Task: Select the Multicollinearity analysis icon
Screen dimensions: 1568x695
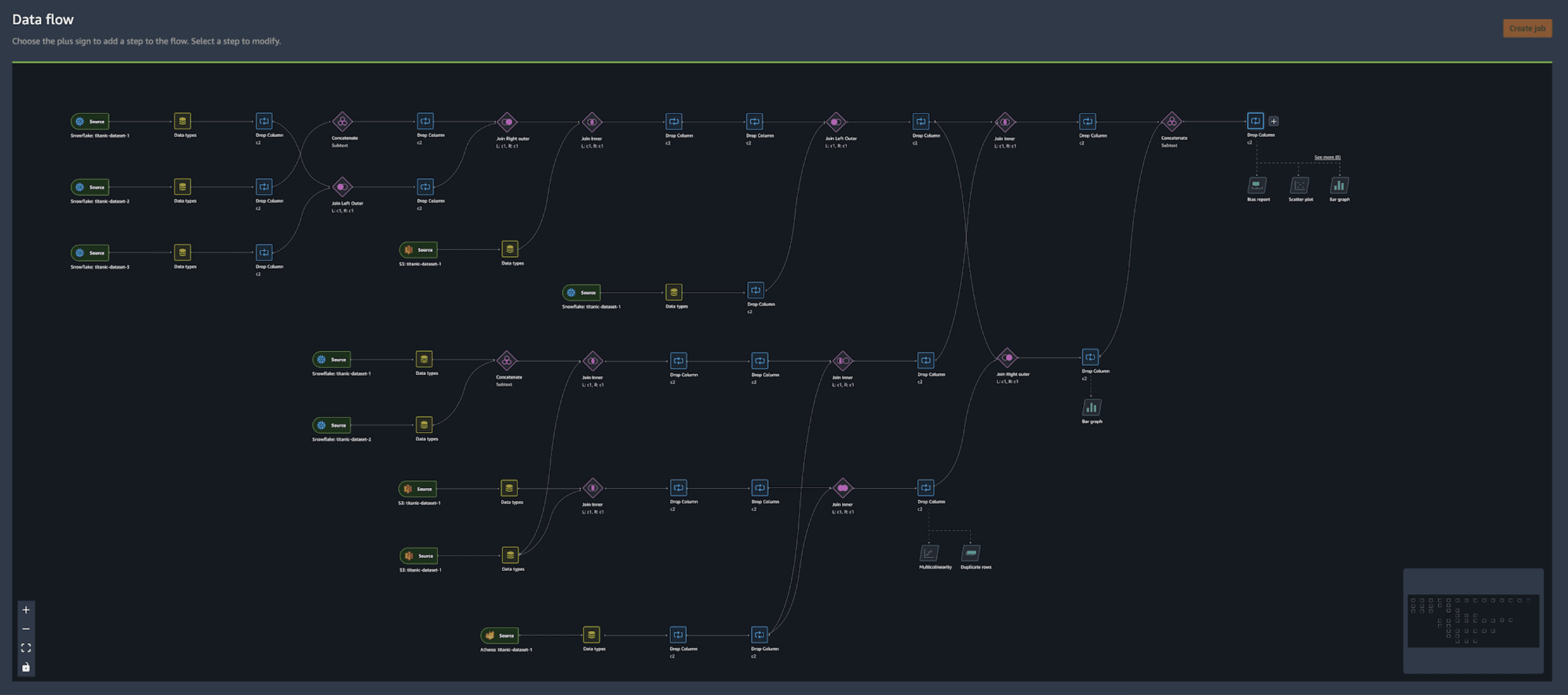Action: click(929, 553)
